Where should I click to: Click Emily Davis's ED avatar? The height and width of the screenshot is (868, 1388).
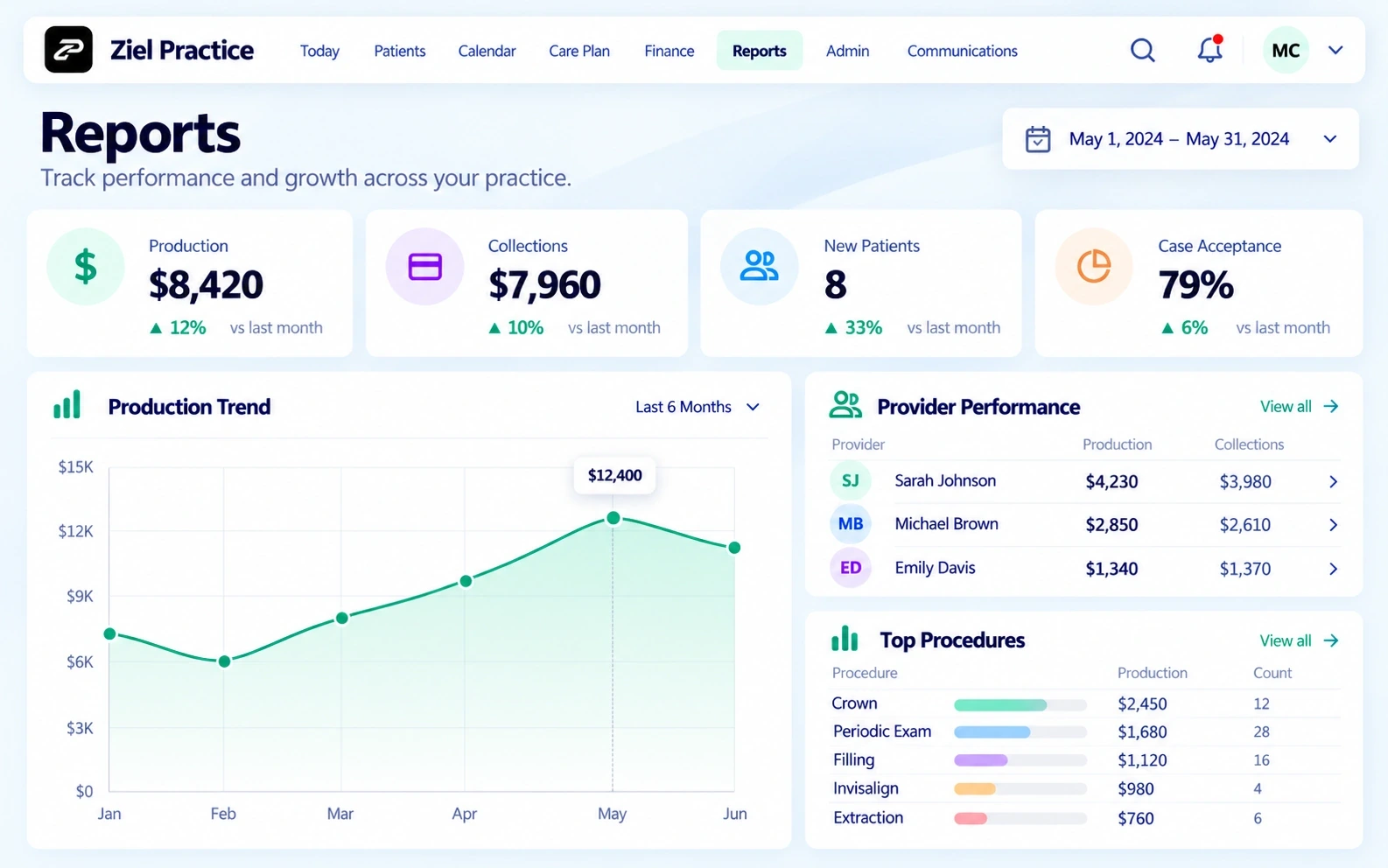(850, 568)
